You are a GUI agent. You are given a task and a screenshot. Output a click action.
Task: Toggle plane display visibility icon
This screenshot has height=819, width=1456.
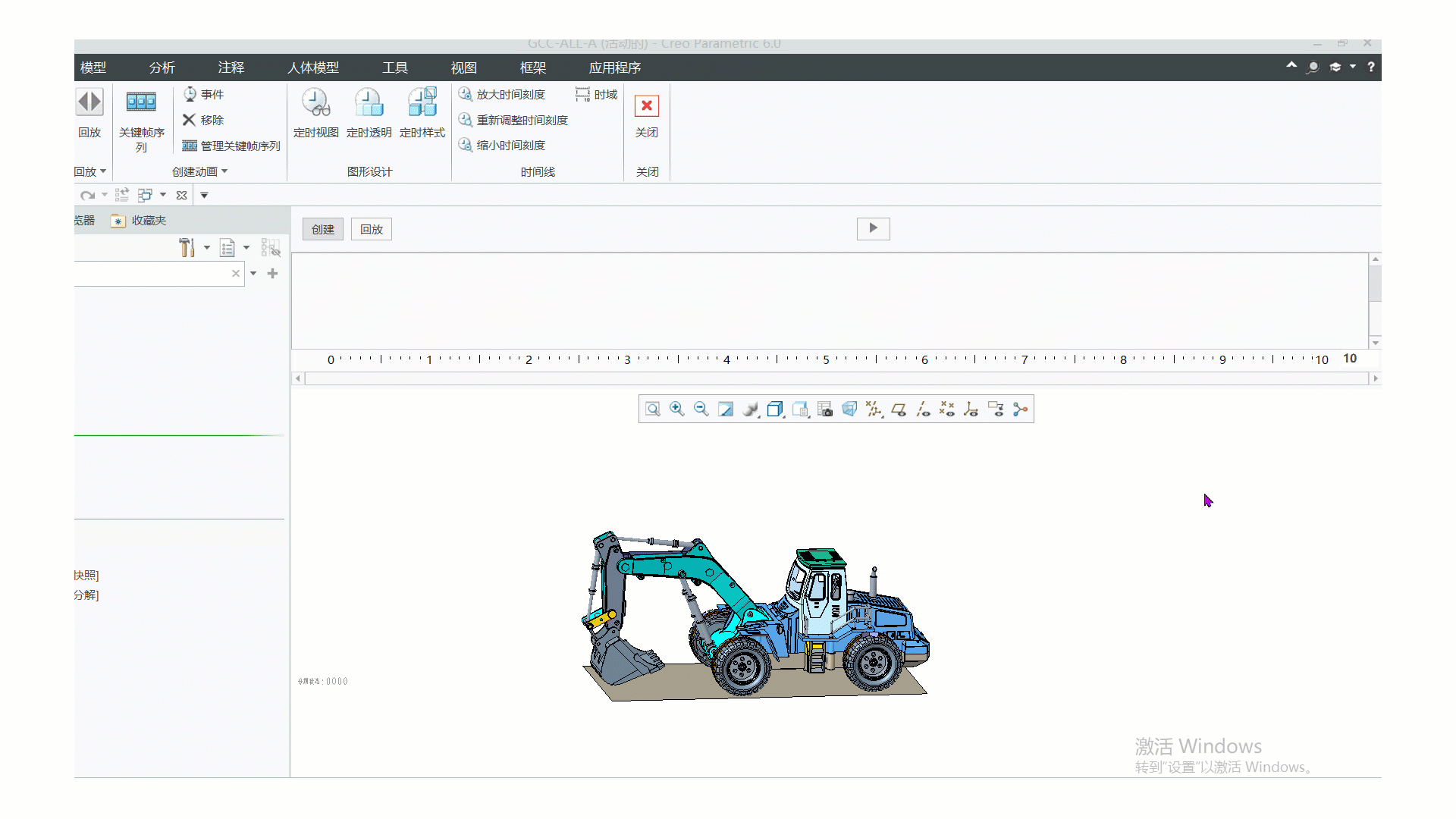coord(899,409)
